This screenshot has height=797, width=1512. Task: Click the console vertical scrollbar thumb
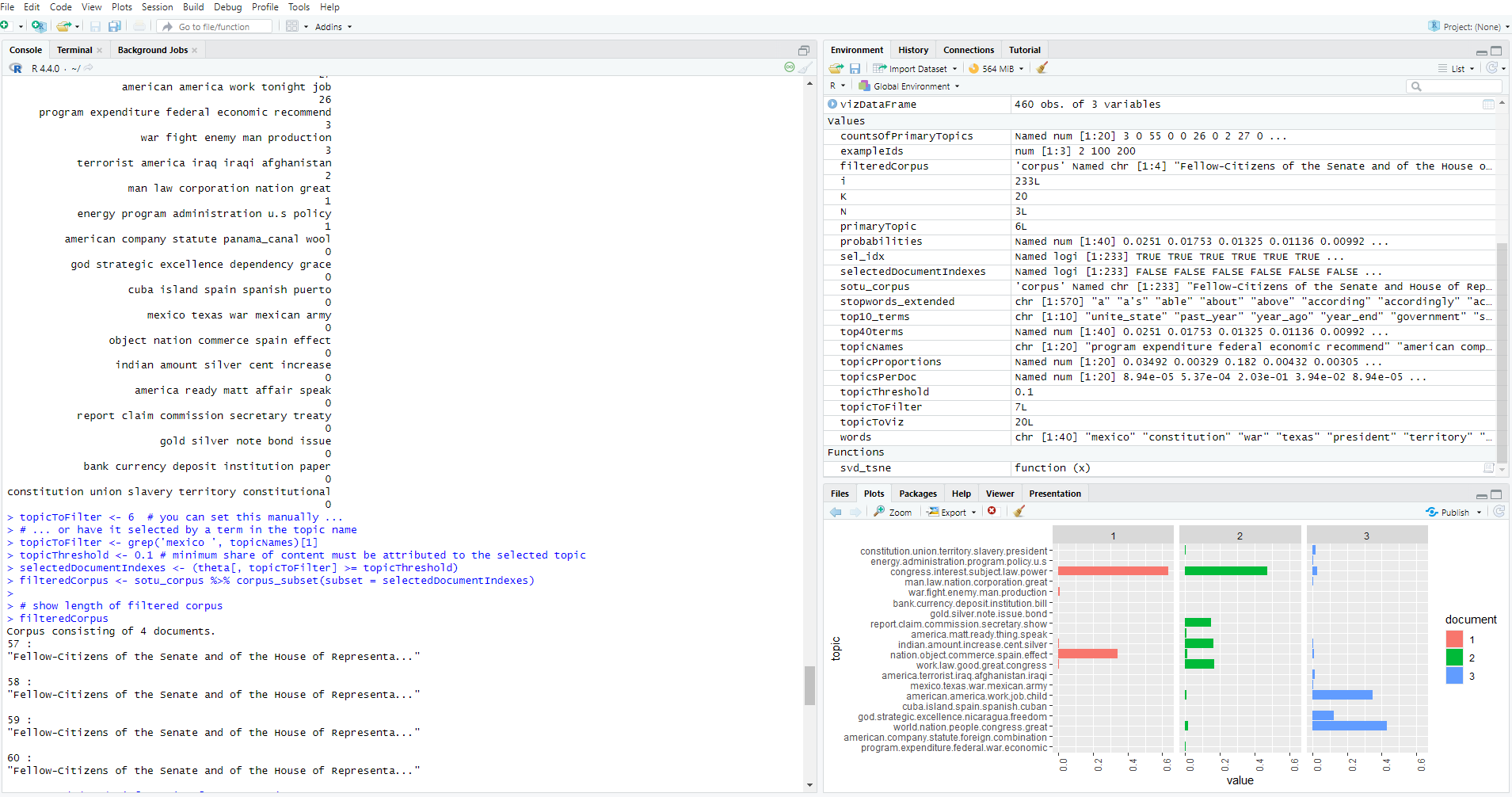[809, 685]
